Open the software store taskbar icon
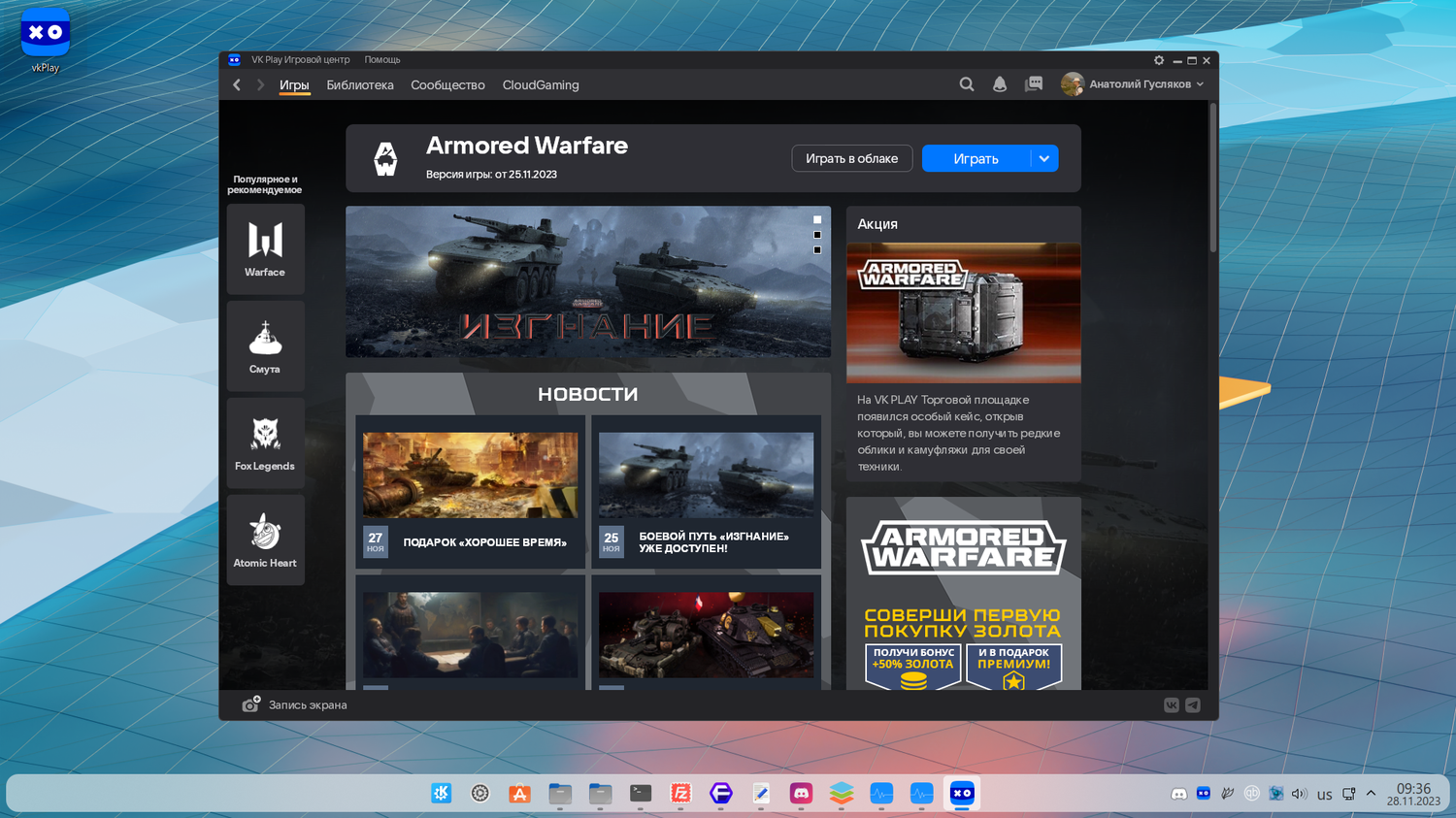The image size is (1456, 818). click(520, 794)
